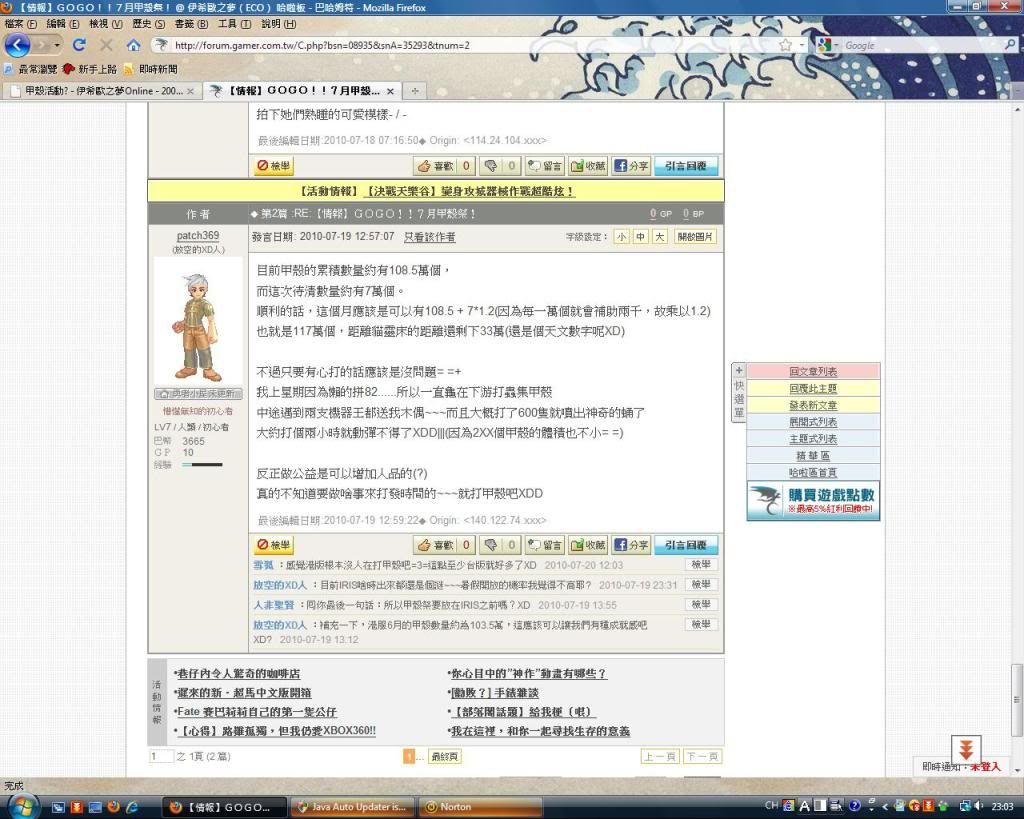Viewport: 1024px width, 819px height.
Task: Dislike the first post with thumbs-down icon
Action: tap(499, 166)
